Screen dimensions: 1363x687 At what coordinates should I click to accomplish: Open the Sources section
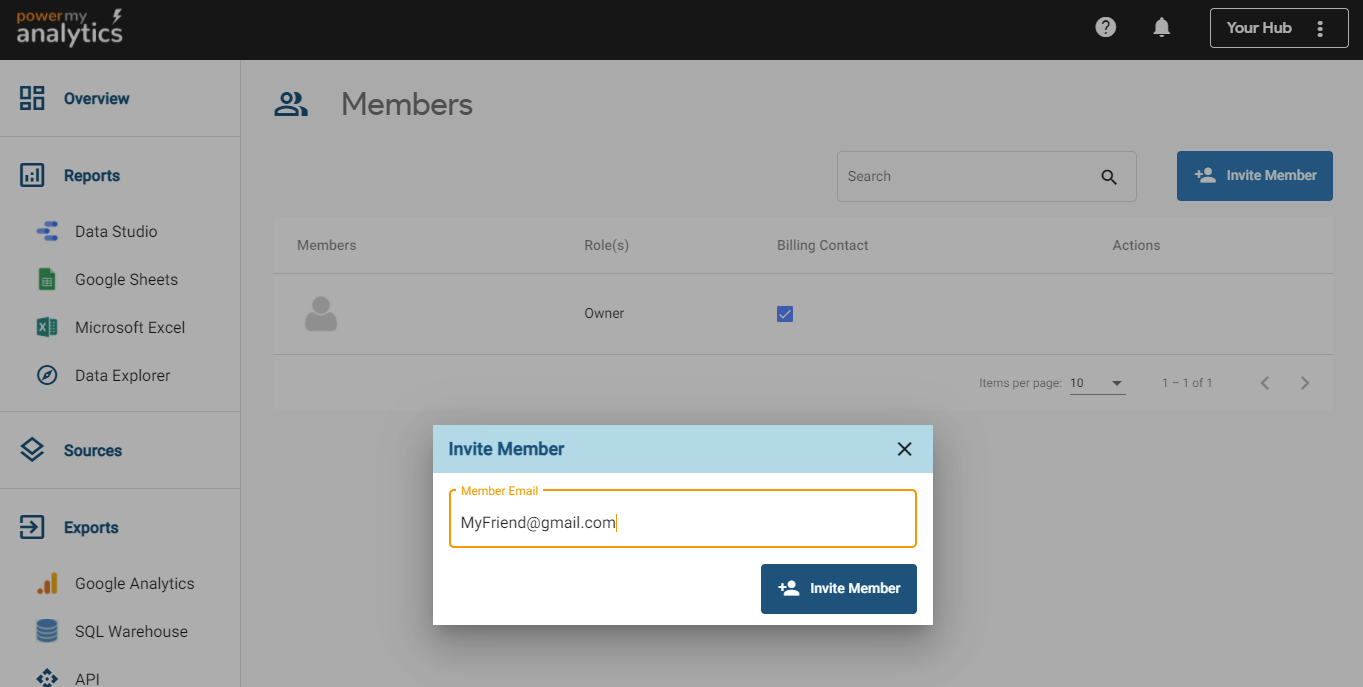(92, 451)
